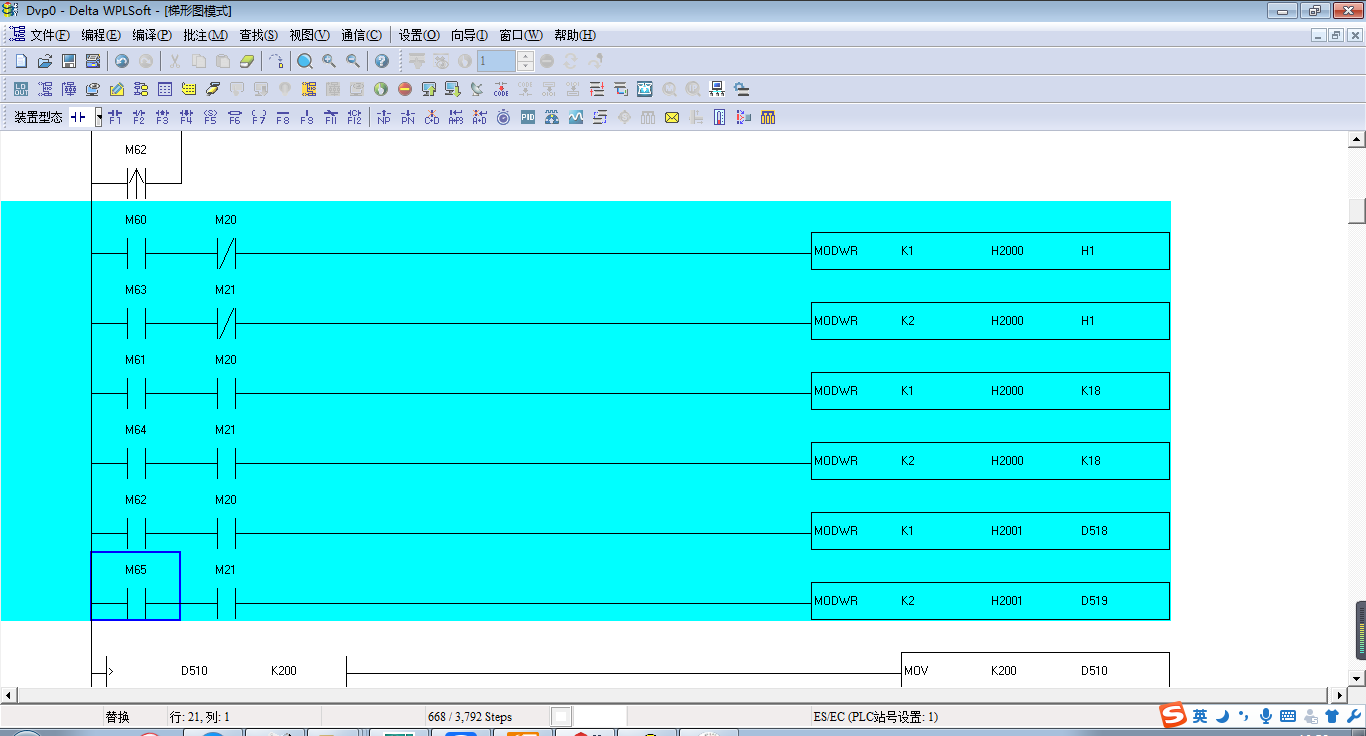Click the blue question mark Help icon
Image resolution: width=1366 pixels, height=736 pixels.
click(381, 61)
